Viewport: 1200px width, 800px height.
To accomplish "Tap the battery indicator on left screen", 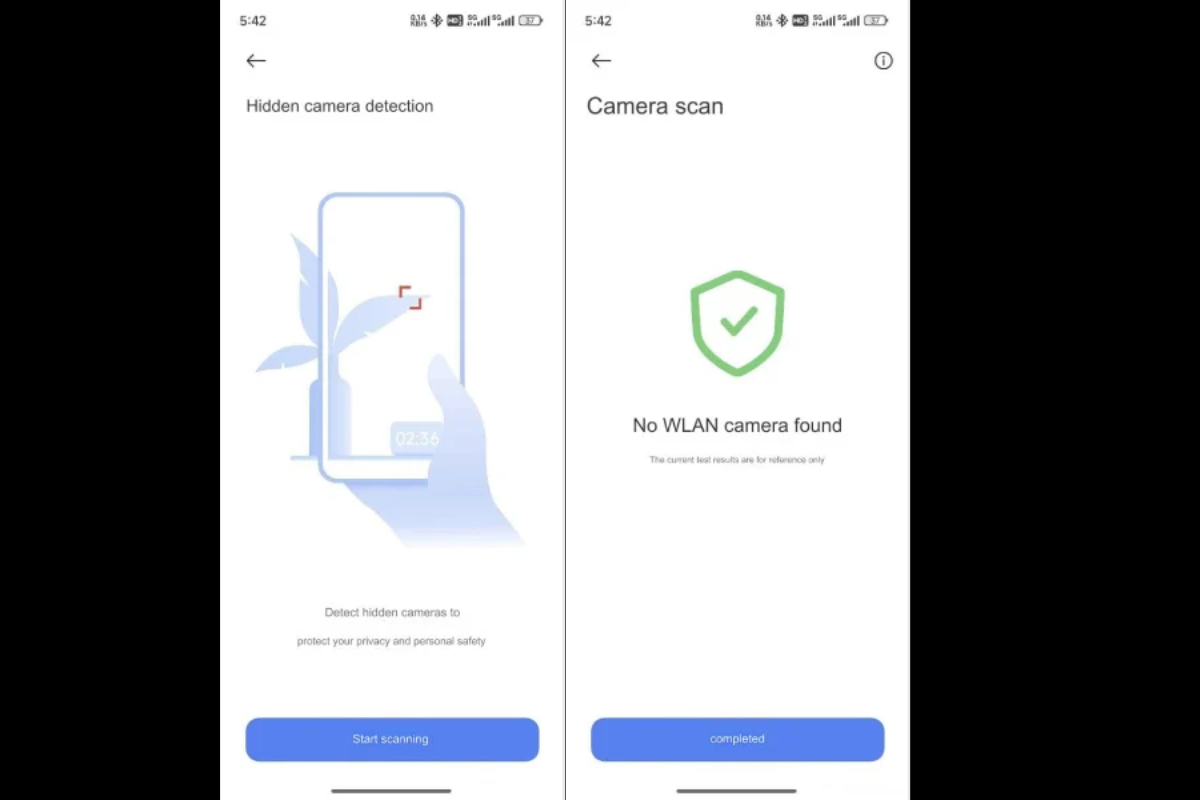I will 531,20.
